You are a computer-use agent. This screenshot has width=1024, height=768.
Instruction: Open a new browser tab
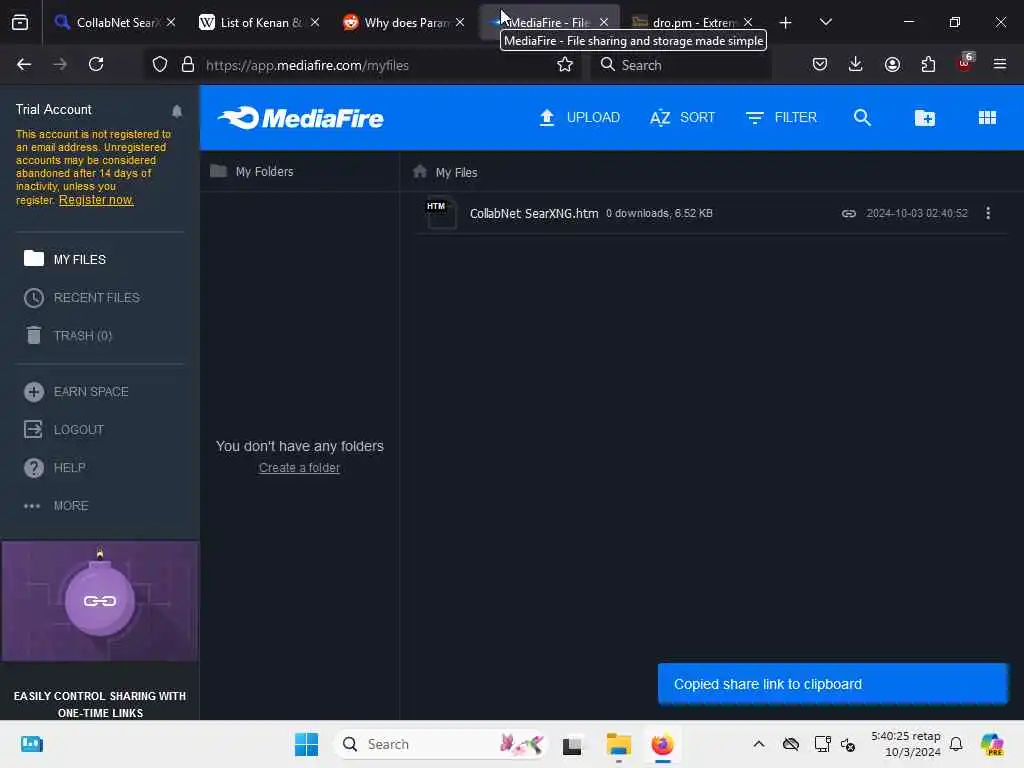tap(785, 23)
